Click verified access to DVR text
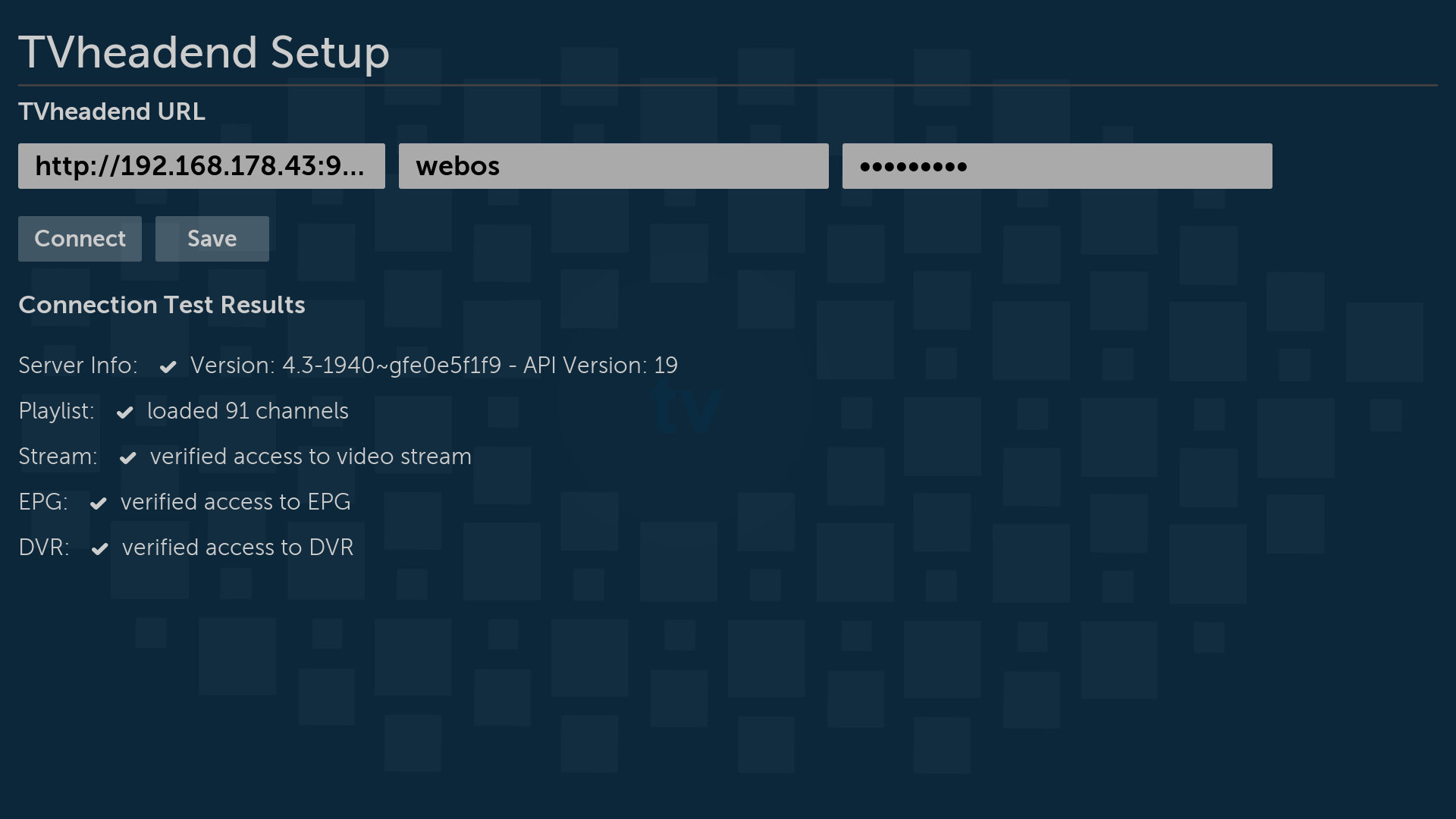Viewport: 1456px width, 819px height. [237, 548]
